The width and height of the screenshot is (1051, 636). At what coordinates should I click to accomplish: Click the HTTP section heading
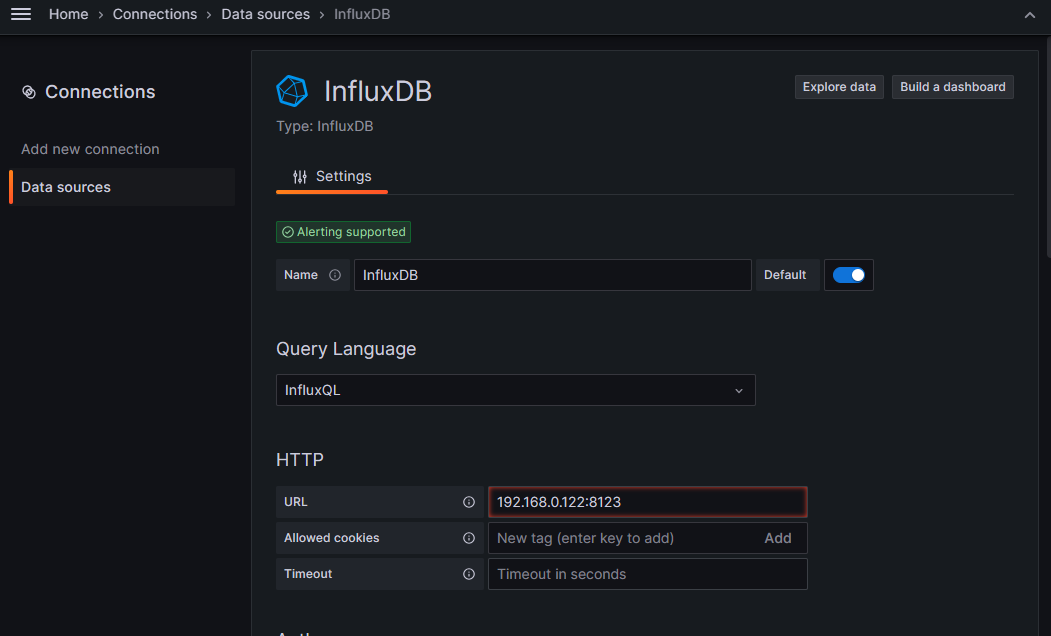pos(300,460)
